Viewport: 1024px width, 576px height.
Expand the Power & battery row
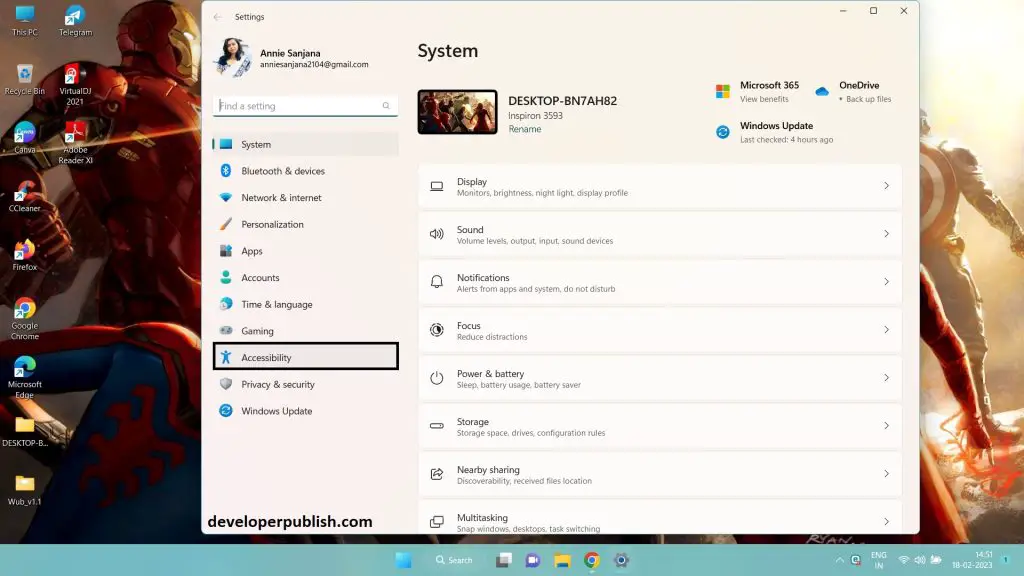(660, 378)
